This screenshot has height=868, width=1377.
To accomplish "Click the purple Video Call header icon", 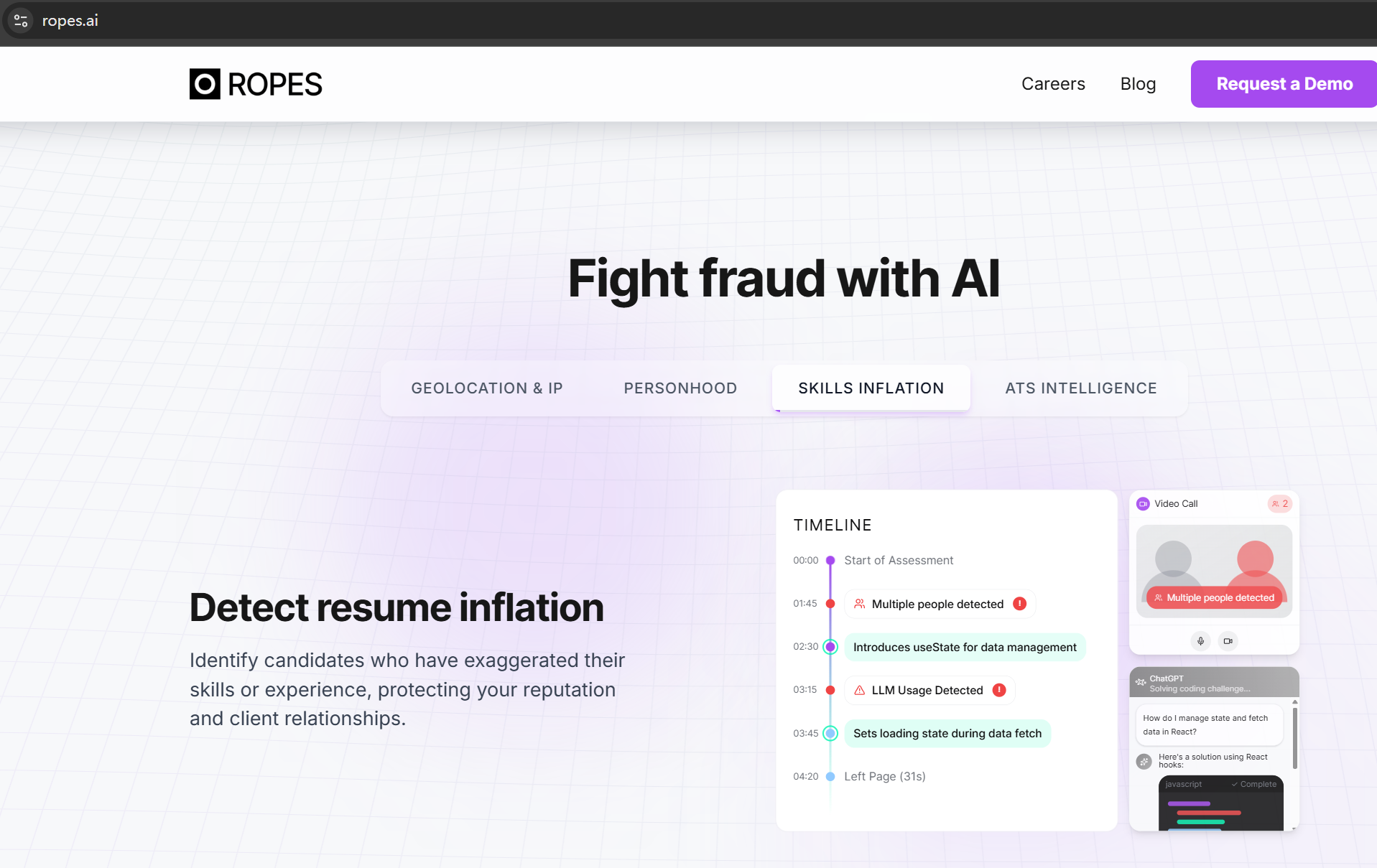I will (x=1143, y=504).
